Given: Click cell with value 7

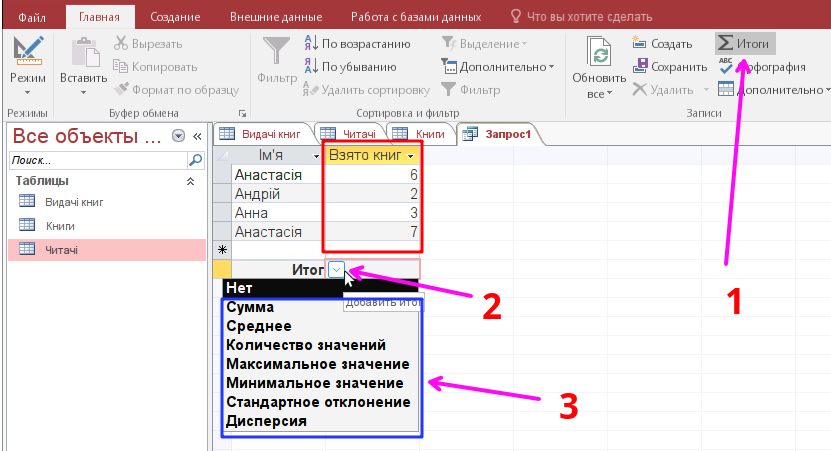Looking at the screenshot, I should coord(372,232).
